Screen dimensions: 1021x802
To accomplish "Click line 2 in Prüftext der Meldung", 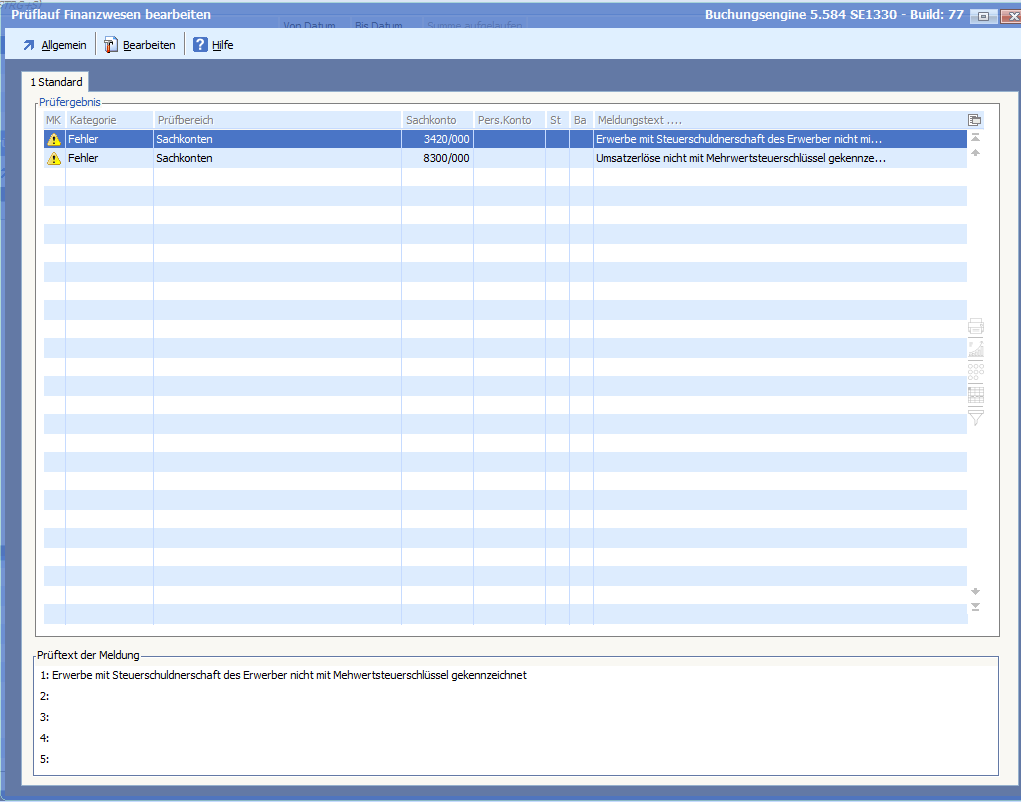I will tap(300, 696).
